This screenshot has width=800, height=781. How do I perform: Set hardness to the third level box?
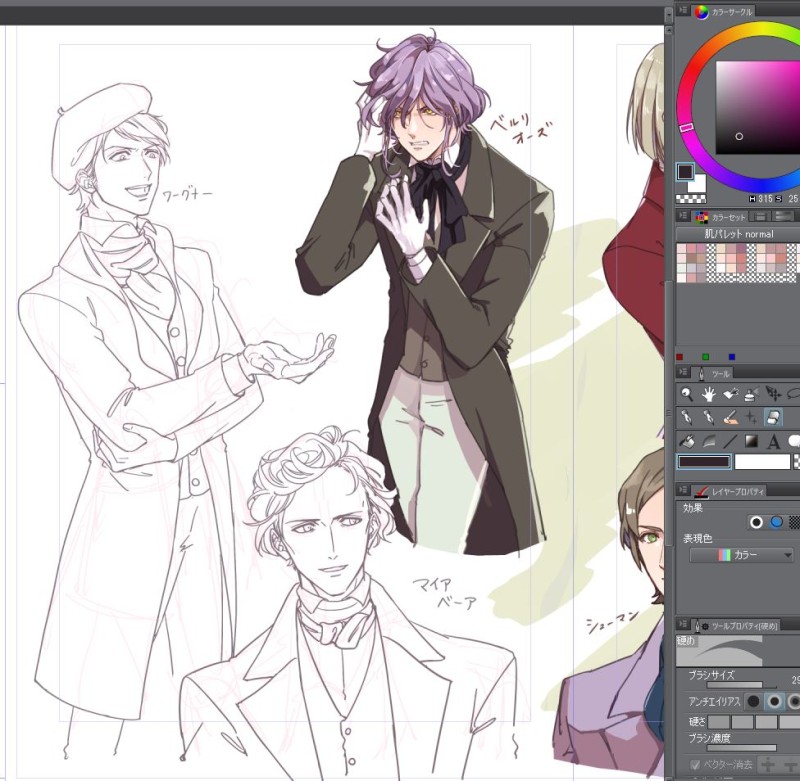point(766,722)
